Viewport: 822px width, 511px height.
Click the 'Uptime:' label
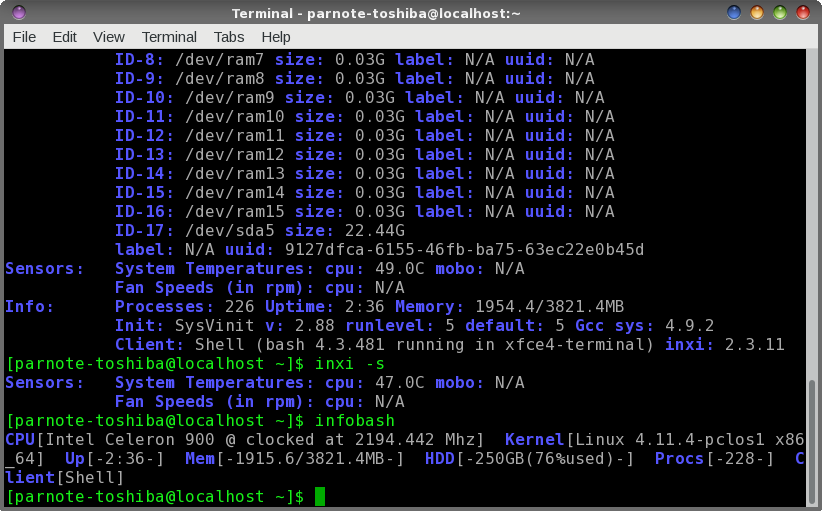coord(299,307)
